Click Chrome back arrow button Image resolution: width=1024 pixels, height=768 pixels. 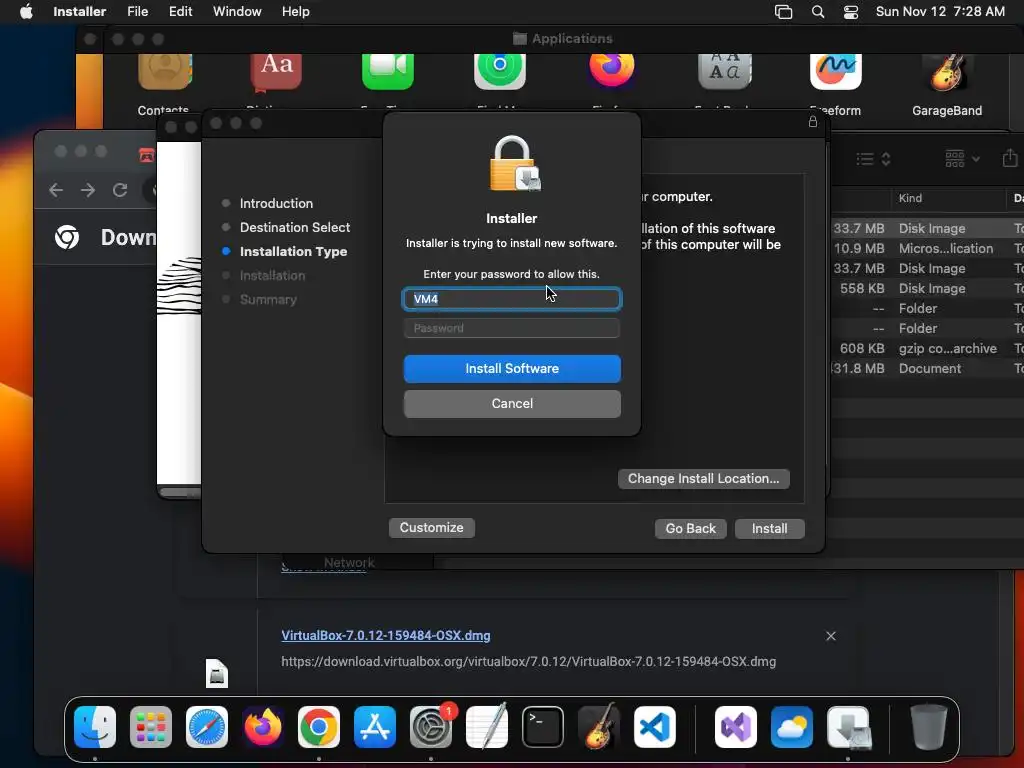(56, 190)
